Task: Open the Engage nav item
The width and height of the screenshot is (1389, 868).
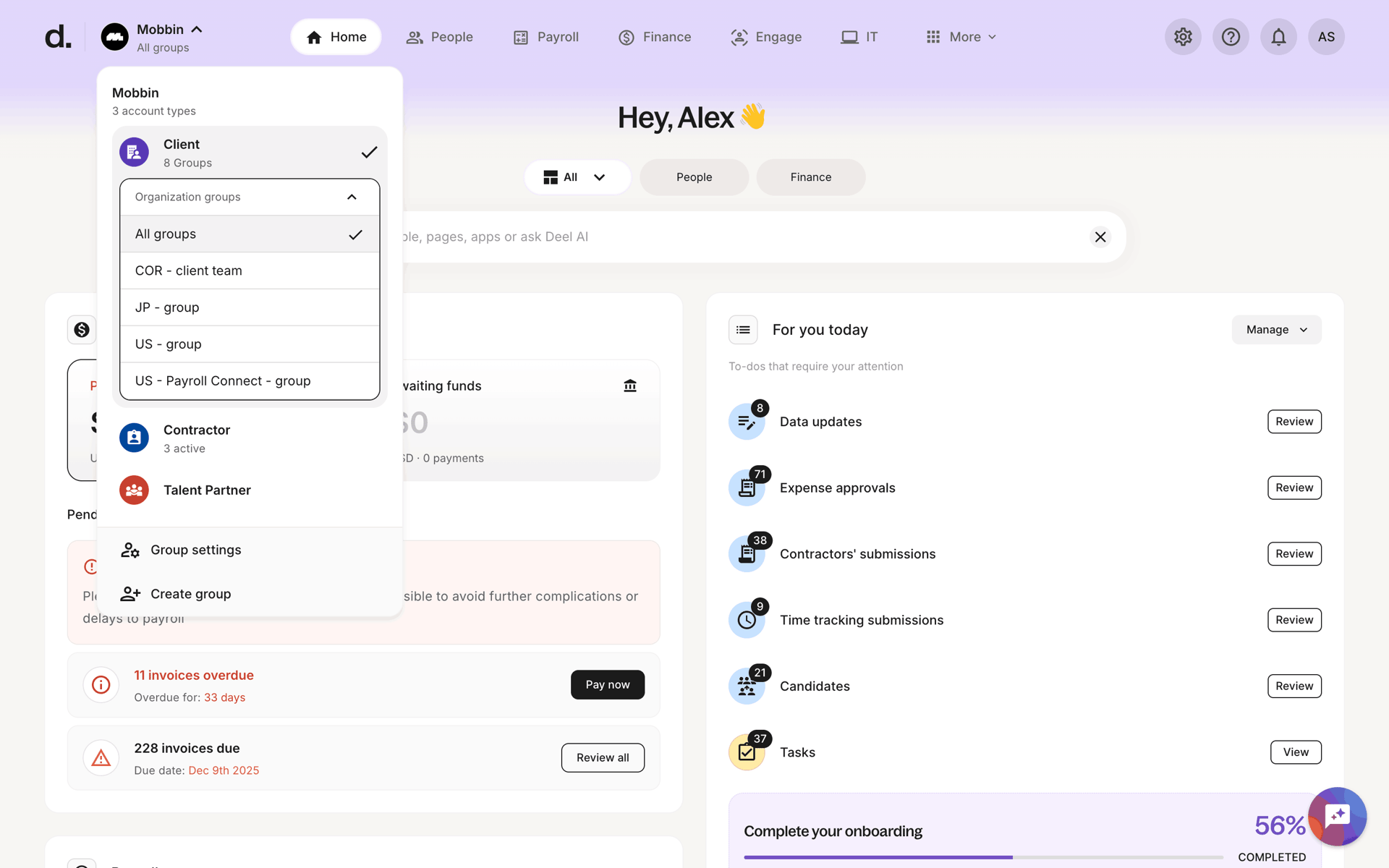Action: (x=767, y=37)
